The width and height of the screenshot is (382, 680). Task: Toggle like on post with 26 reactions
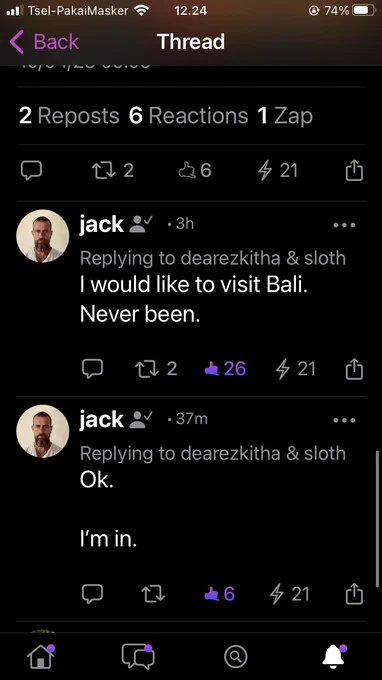tap(225, 369)
